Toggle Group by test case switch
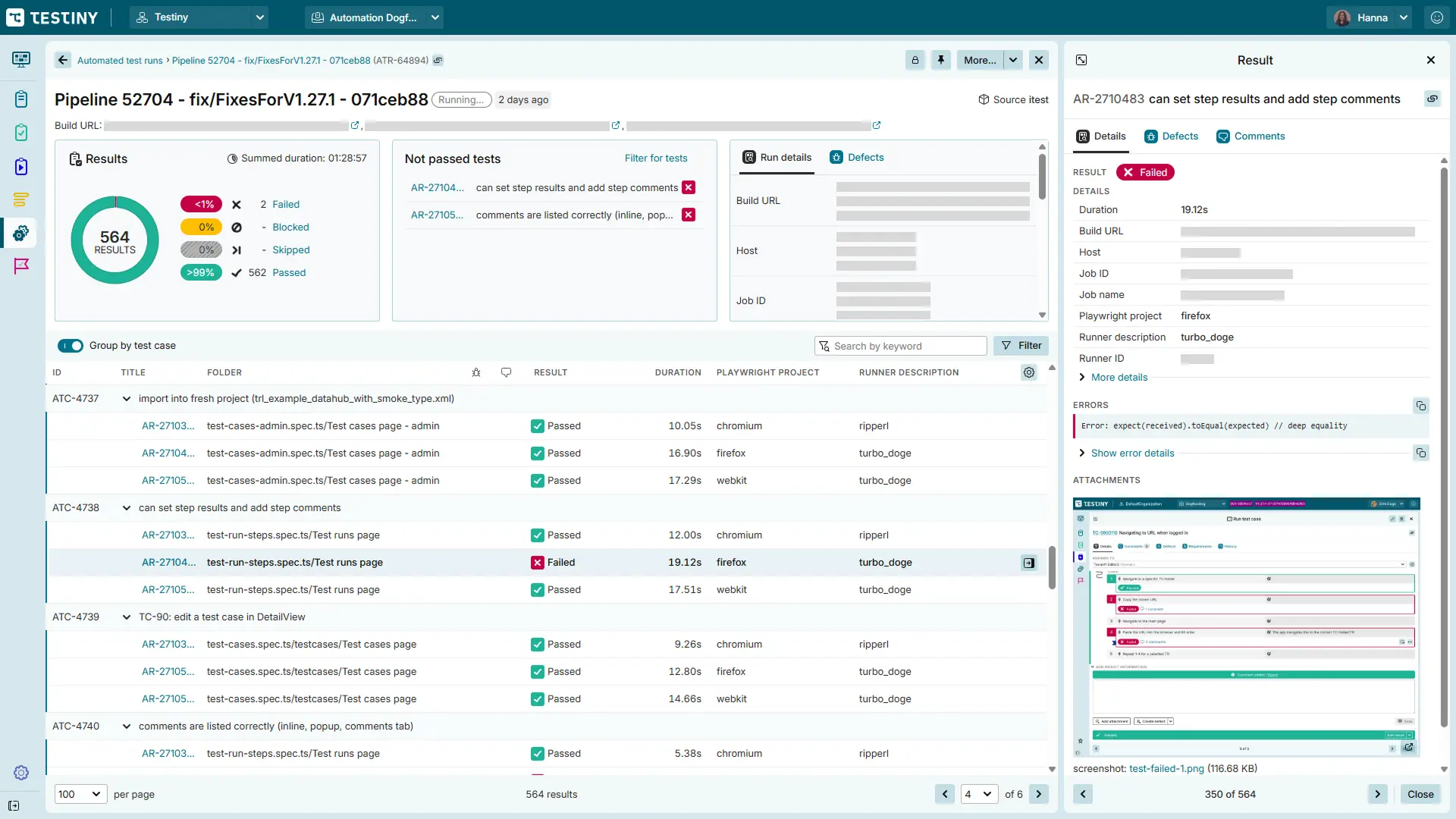 tap(71, 346)
